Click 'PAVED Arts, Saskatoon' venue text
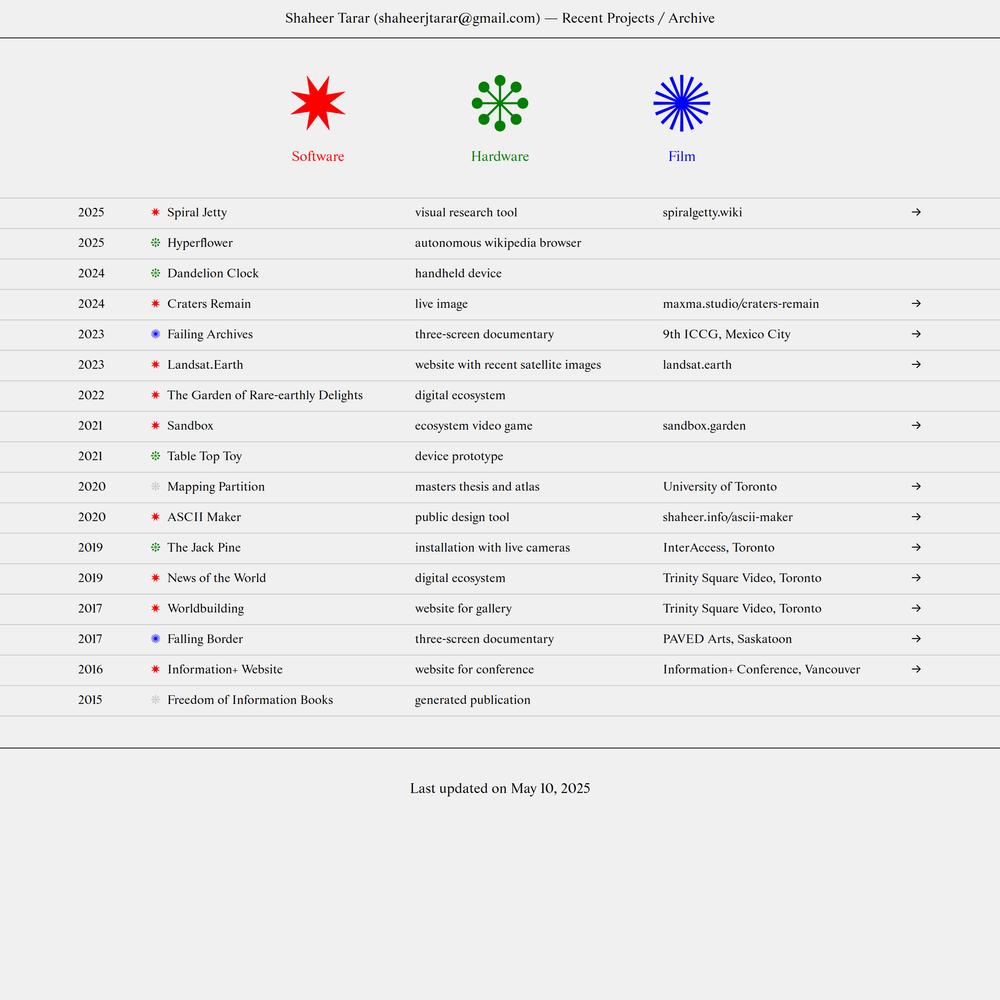 (x=727, y=639)
